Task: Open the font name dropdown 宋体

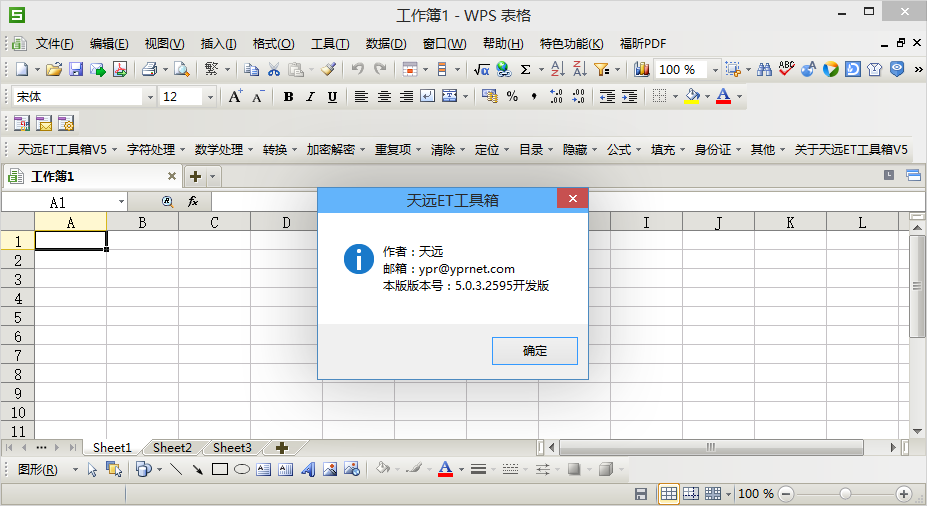Action: coord(150,97)
